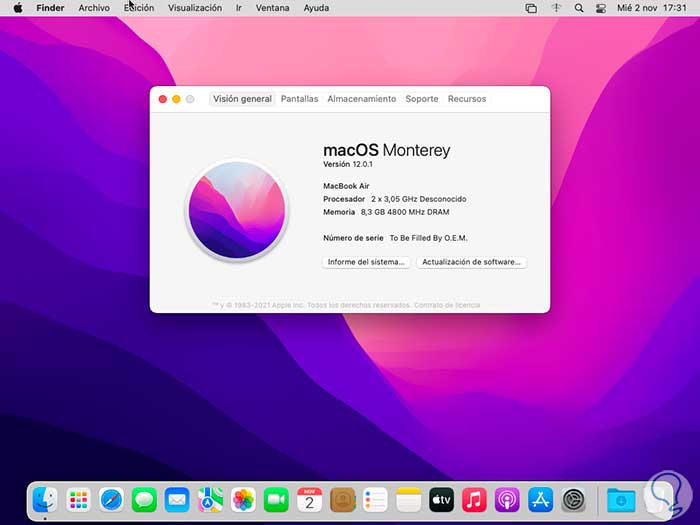Screen dimensions: 700x525
Task: Click the screen mirroring menu bar icon
Action: click(x=531, y=8)
